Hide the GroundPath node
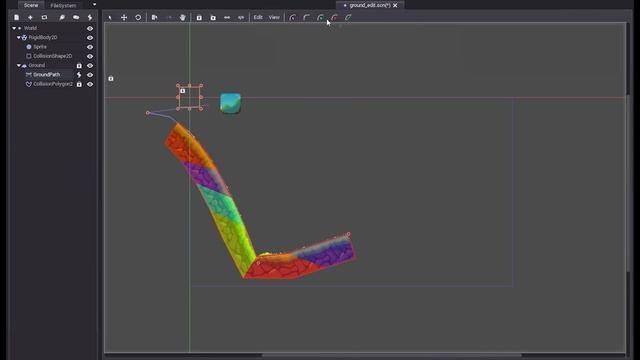The height and width of the screenshot is (360, 640). [90, 75]
